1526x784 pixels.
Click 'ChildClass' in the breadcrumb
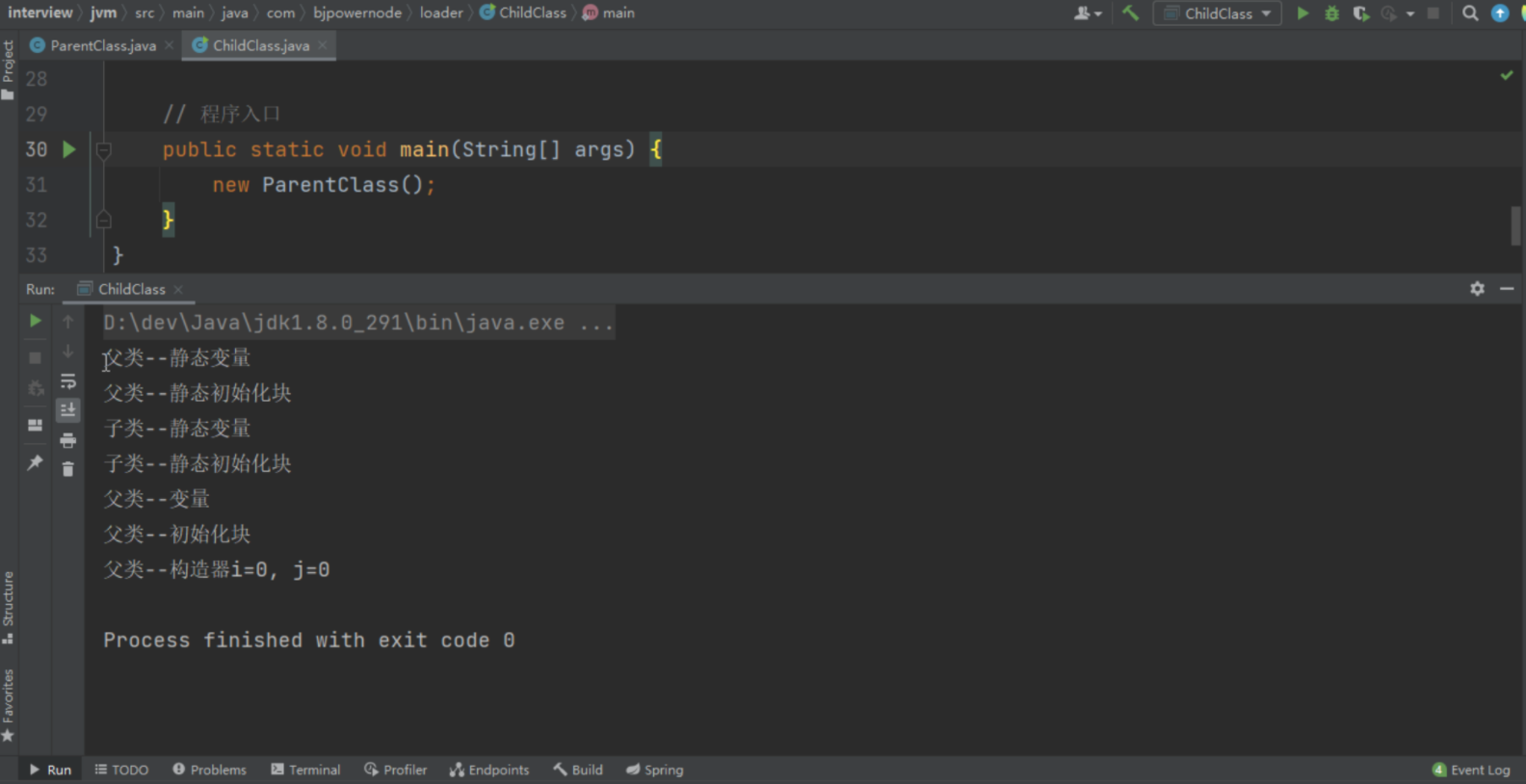click(x=523, y=13)
